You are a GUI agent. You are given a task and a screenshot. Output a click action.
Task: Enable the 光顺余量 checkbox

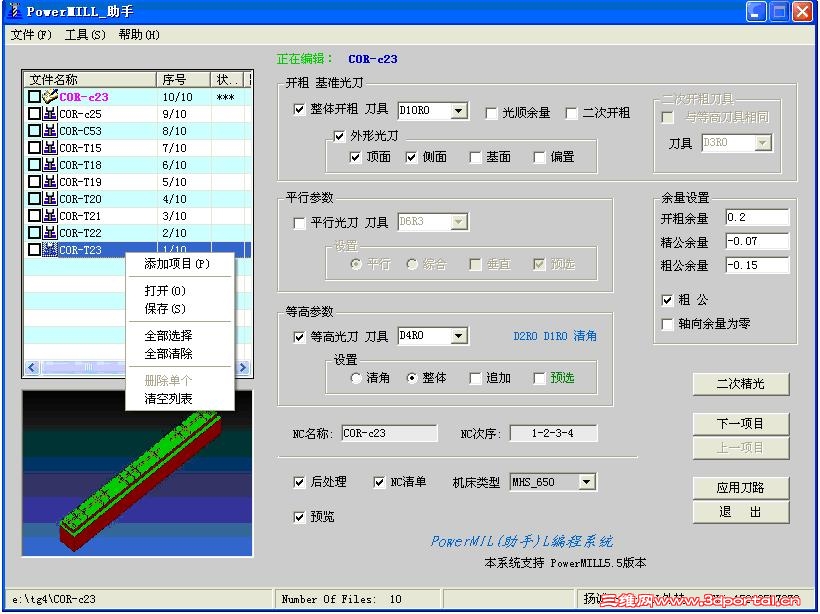[491, 113]
